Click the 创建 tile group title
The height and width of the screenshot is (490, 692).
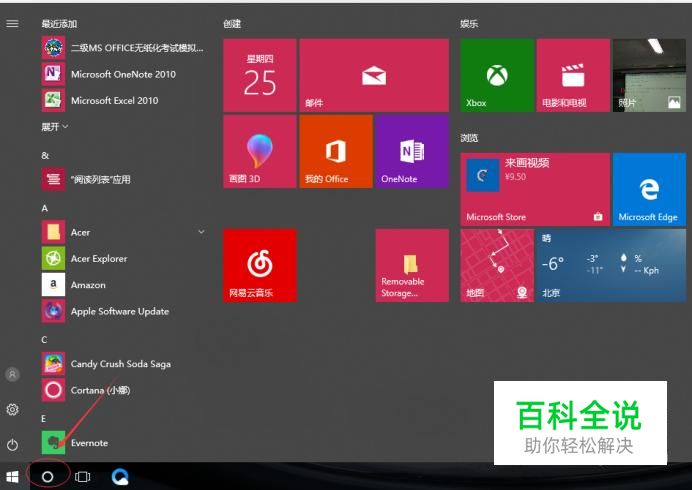tap(232, 24)
